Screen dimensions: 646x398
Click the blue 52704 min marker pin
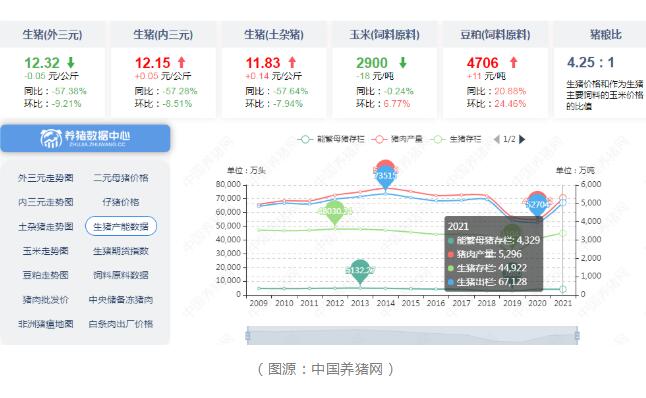tap(538, 207)
